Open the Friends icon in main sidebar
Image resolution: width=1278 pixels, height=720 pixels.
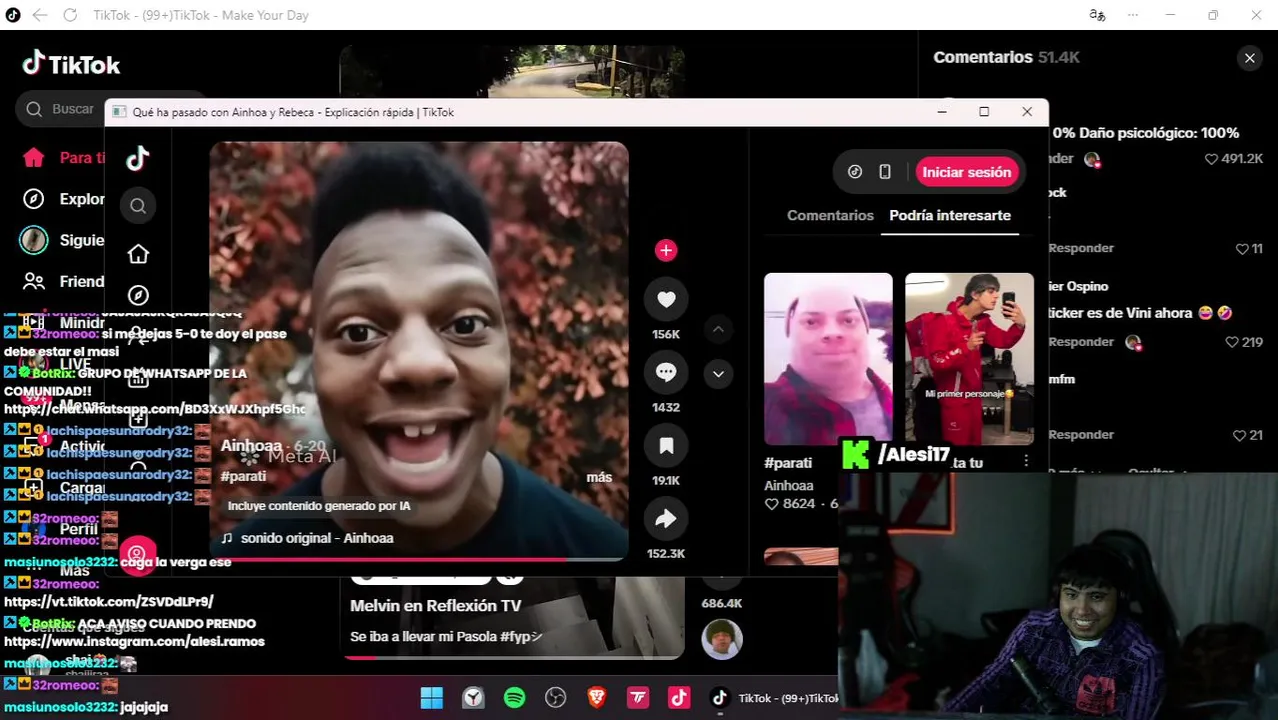[x=34, y=281]
